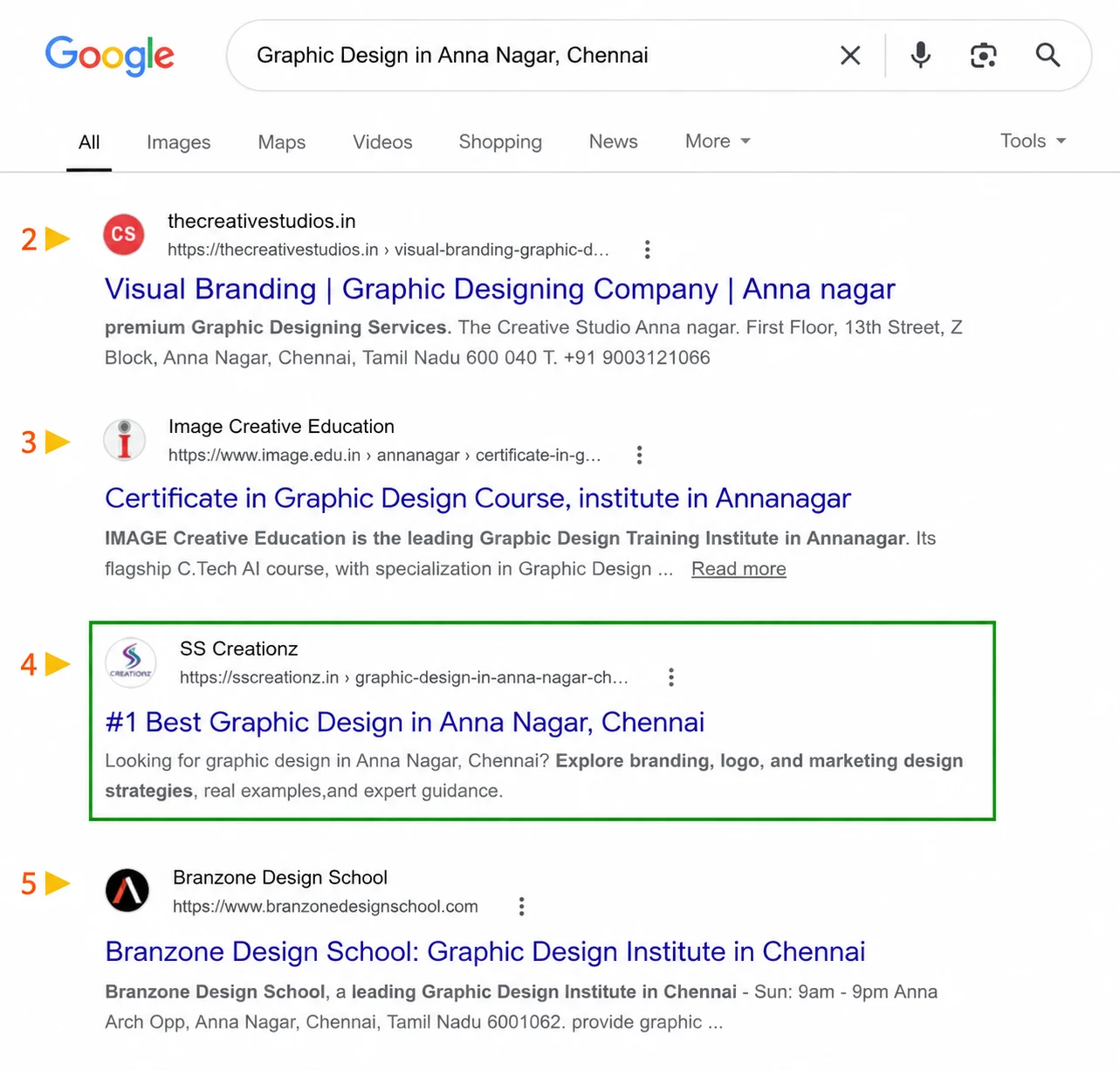Click the Google logo
Image resolution: width=1120 pixels, height=1070 pixels.
click(x=110, y=56)
